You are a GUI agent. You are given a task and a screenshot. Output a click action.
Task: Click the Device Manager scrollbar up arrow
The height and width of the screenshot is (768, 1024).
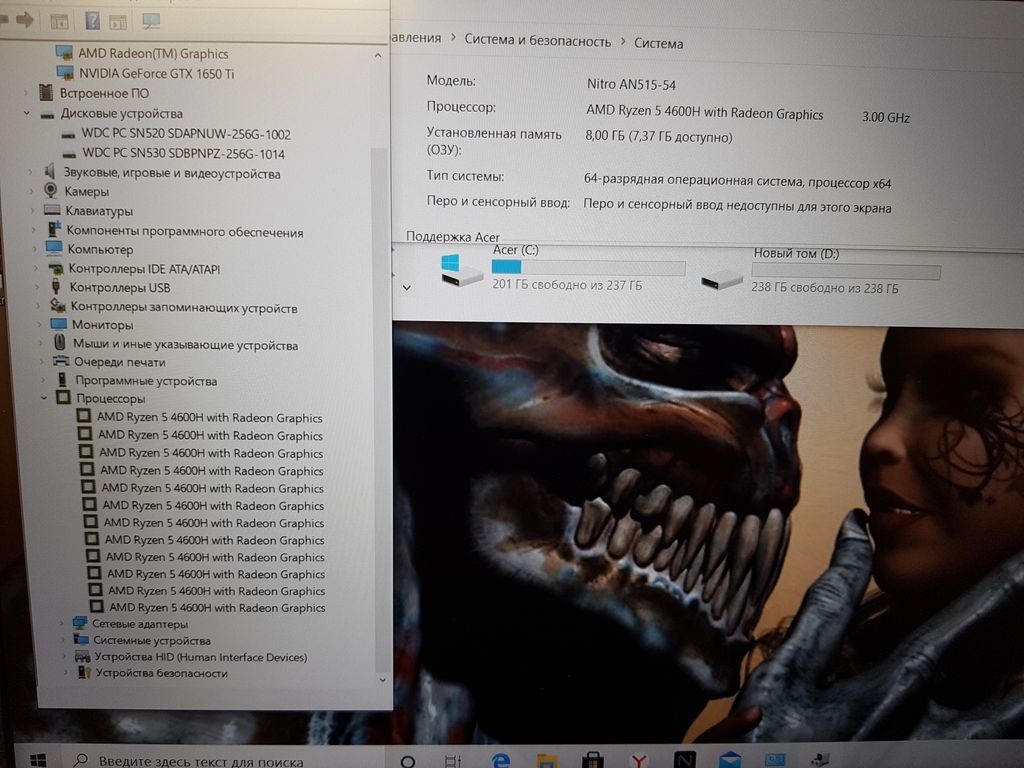pos(378,56)
